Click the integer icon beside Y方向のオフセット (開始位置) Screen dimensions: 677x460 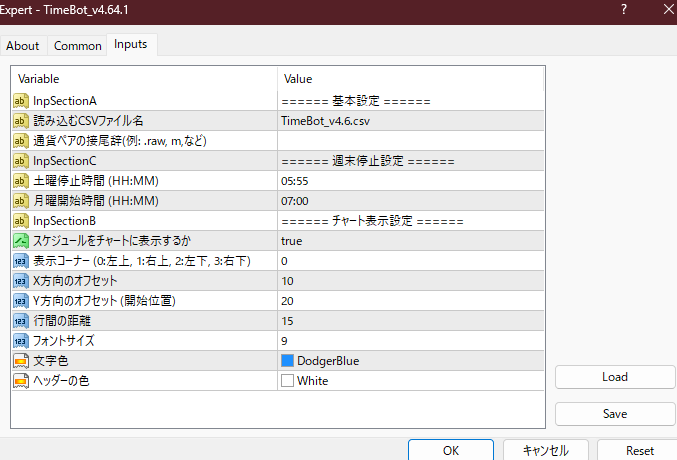point(21,301)
